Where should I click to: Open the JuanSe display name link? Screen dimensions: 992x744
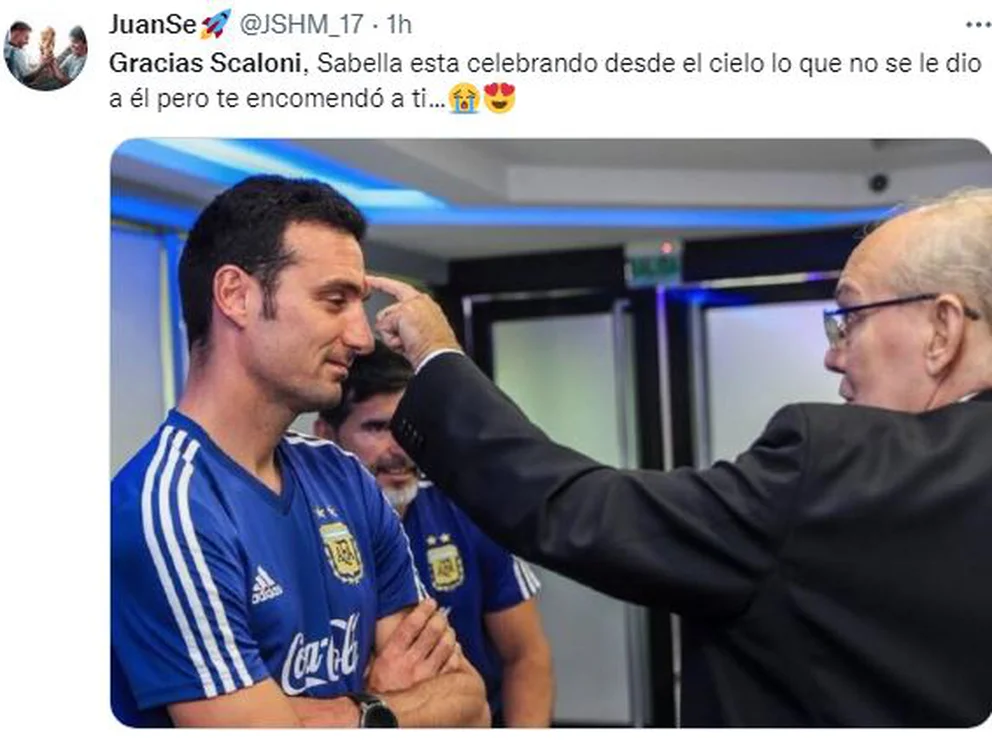point(152,25)
